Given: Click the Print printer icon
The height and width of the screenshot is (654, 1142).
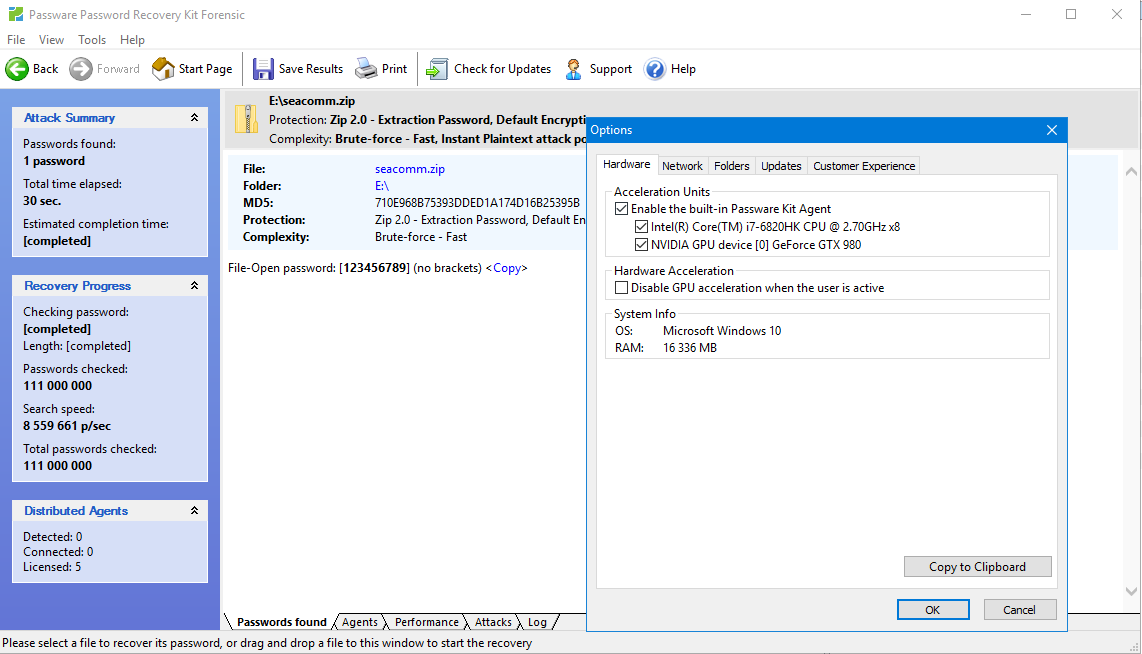Looking at the screenshot, I should pyautogui.click(x=366, y=69).
